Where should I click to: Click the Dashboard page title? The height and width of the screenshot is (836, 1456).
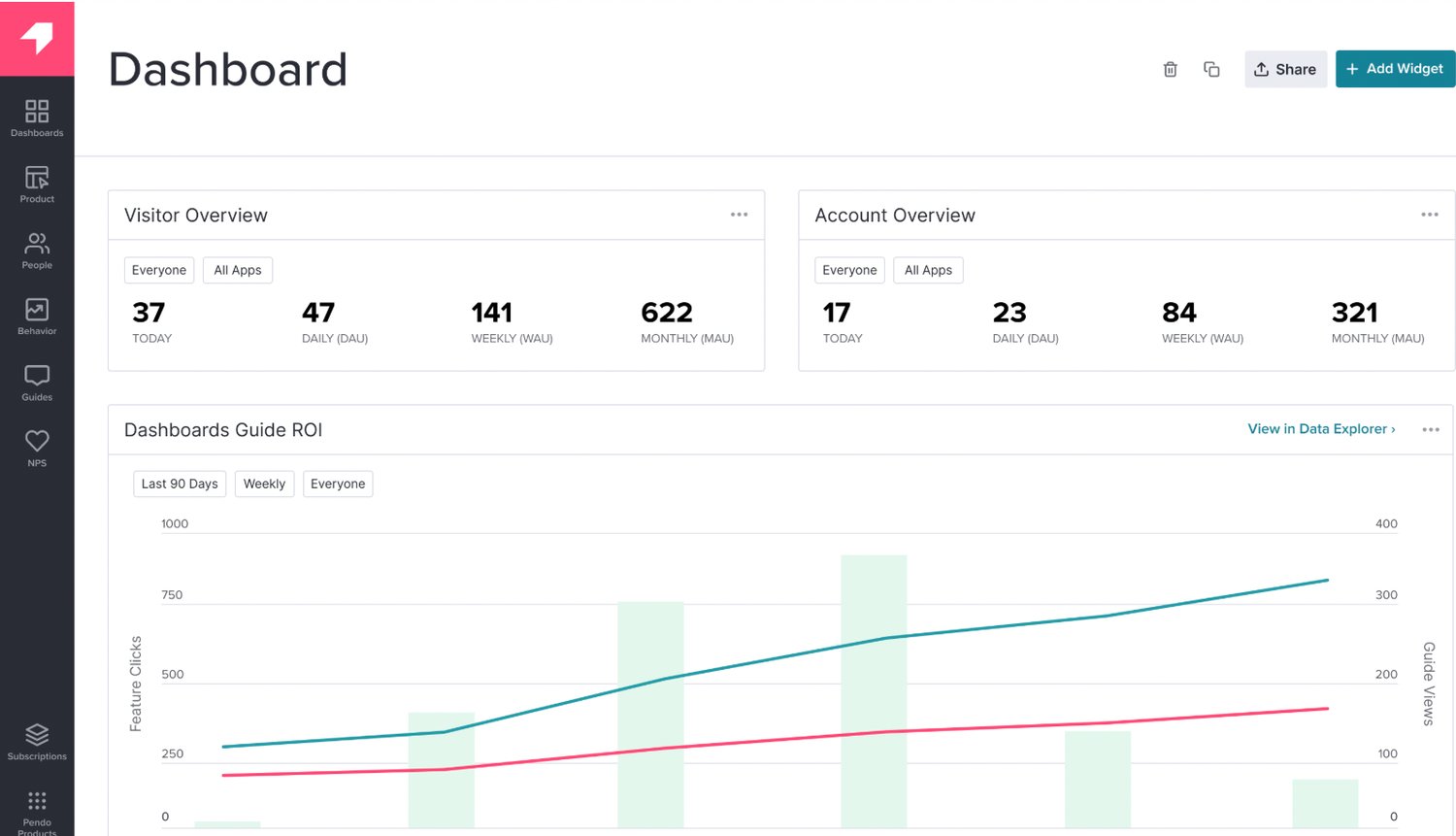(228, 69)
